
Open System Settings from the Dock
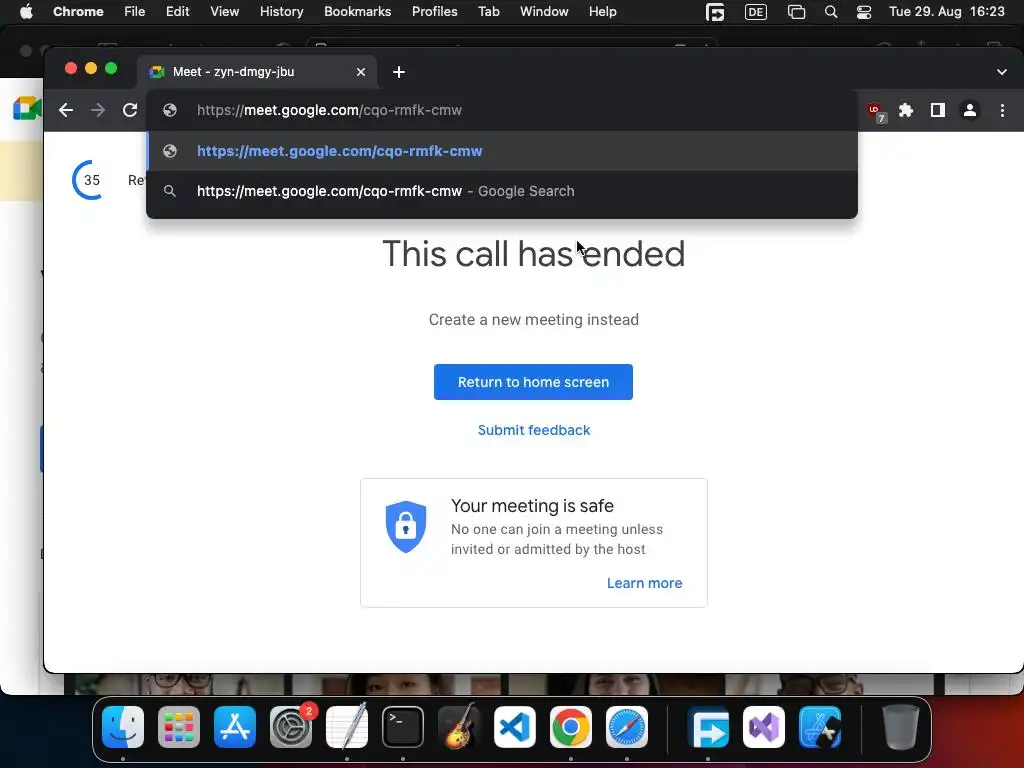[291, 727]
